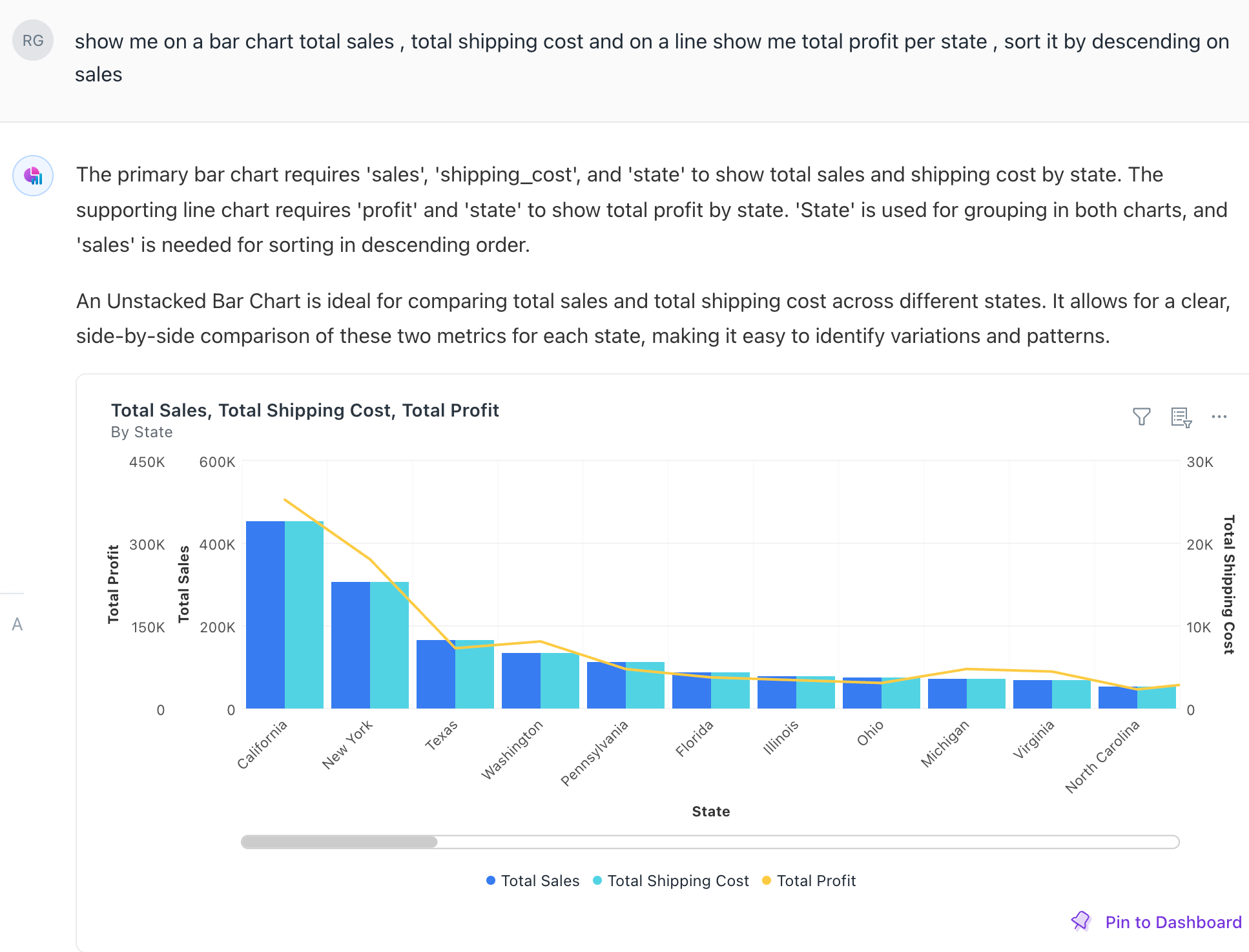Click the data table view icon
The width and height of the screenshot is (1249, 952).
(x=1181, y=417)
